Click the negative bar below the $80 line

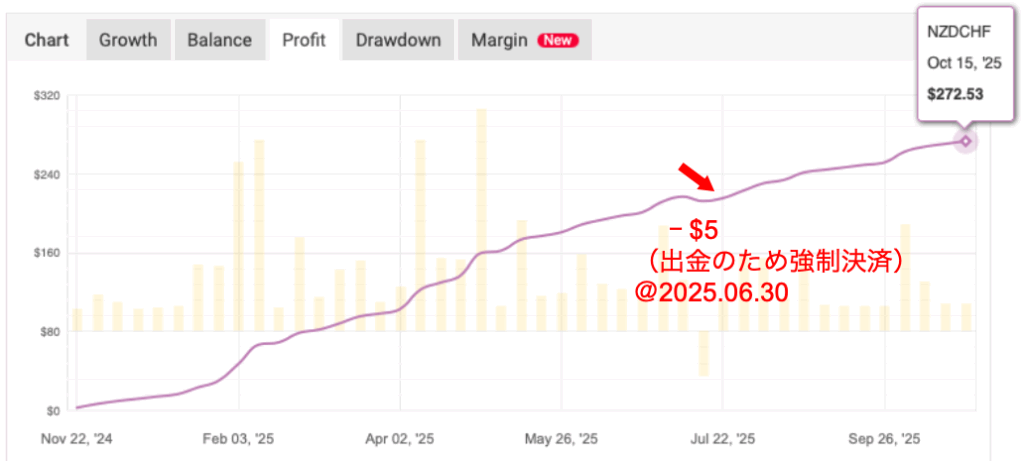(704, 353)
